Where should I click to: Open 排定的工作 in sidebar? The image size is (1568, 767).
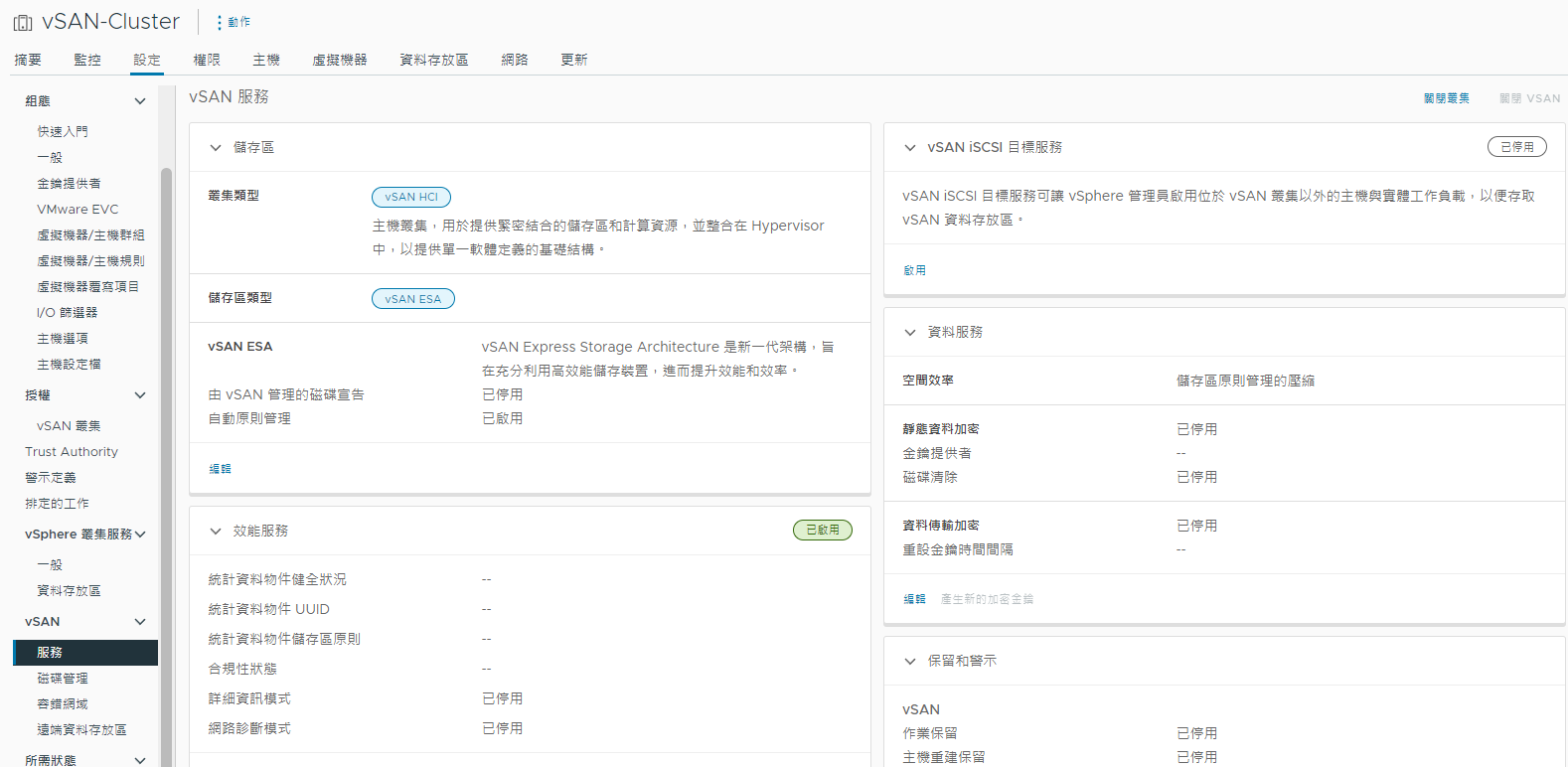click(57, 503)
